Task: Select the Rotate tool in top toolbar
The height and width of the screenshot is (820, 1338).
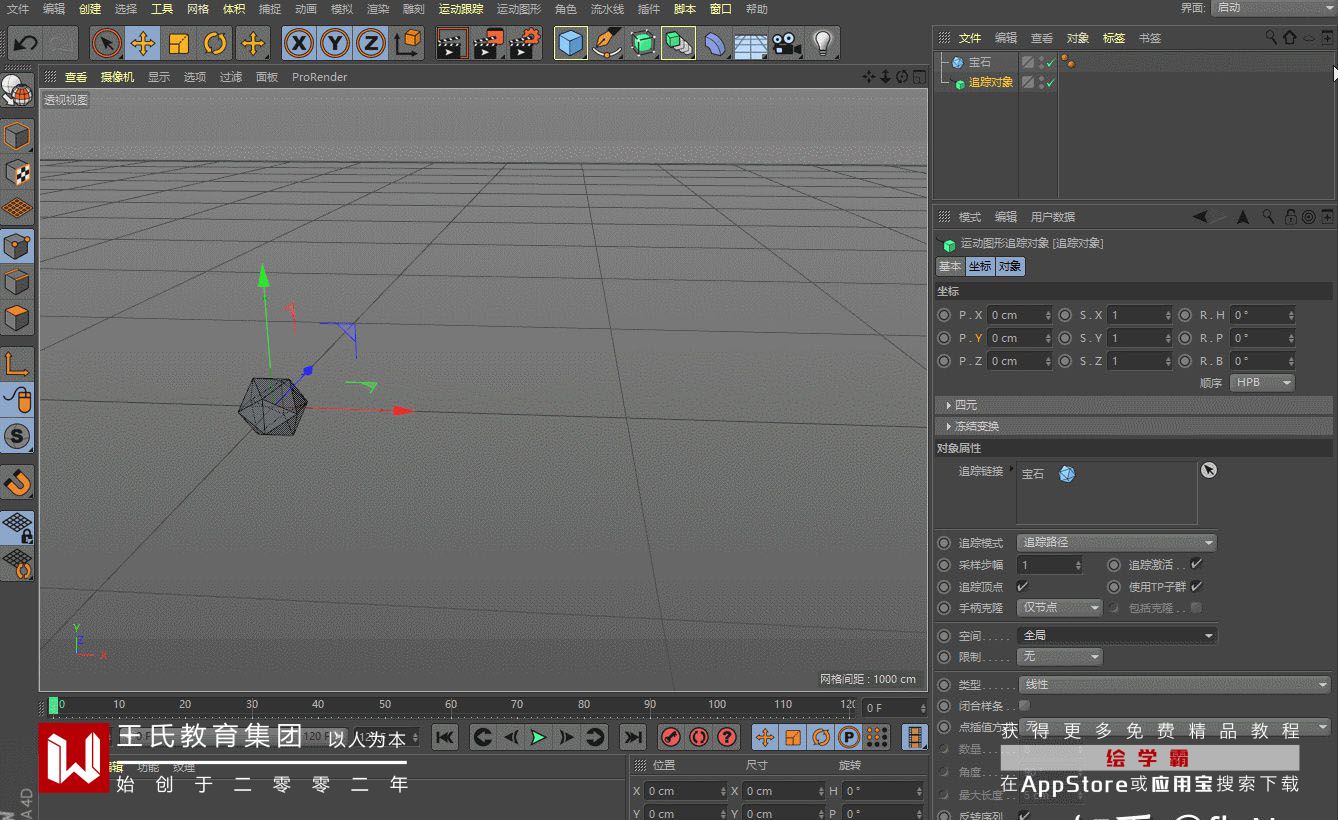Action: click(215, 44)
